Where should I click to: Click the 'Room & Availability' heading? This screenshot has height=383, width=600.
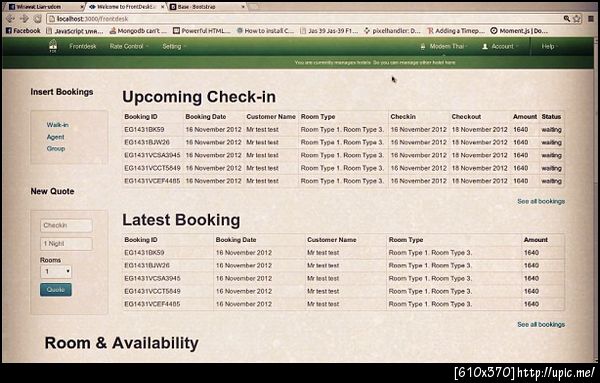click(122, 343)
